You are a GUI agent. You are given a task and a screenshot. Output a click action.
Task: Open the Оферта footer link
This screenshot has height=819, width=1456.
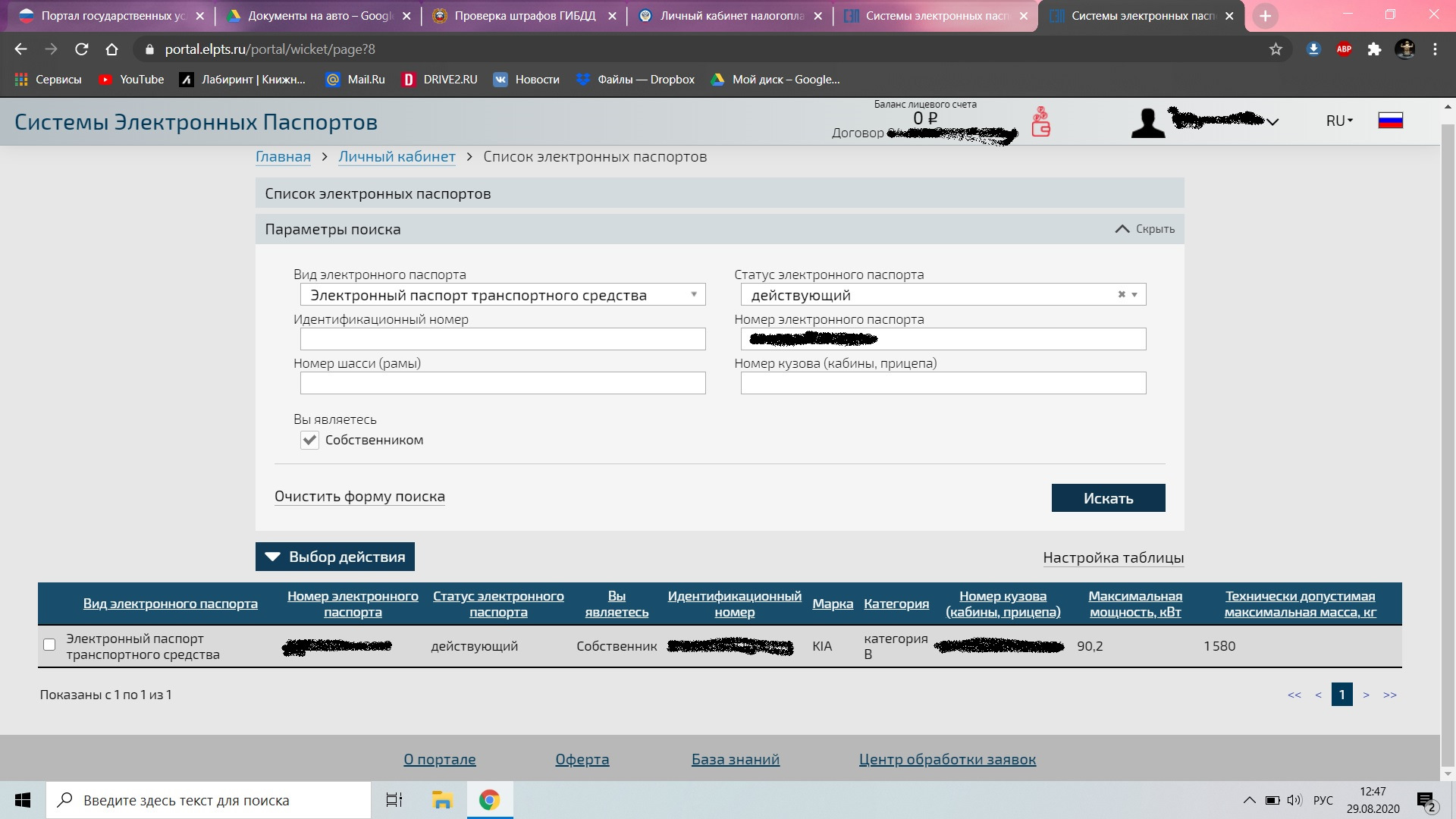[x=582, y=759]
